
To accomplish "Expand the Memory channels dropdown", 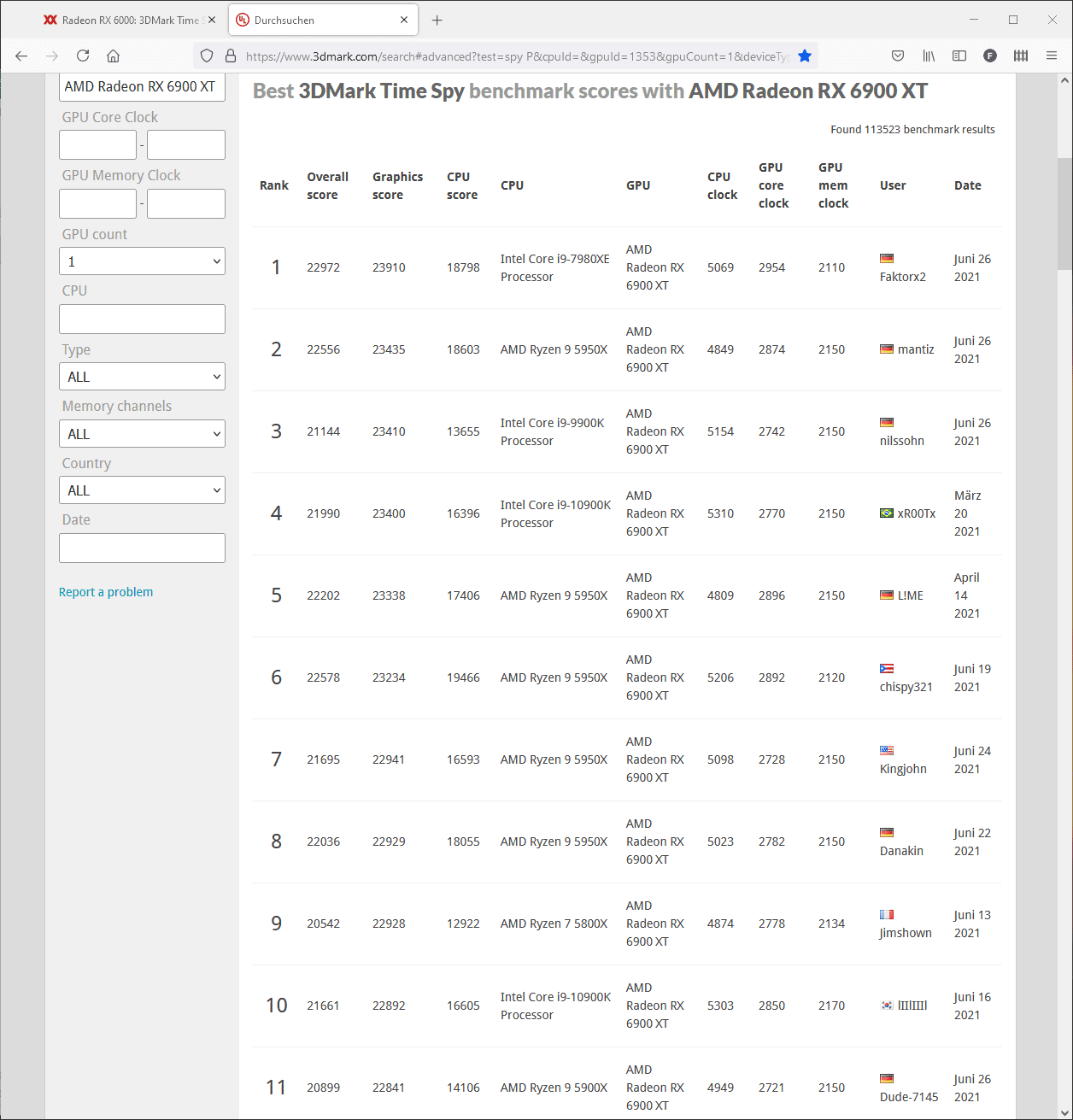I will pos(142,434).
